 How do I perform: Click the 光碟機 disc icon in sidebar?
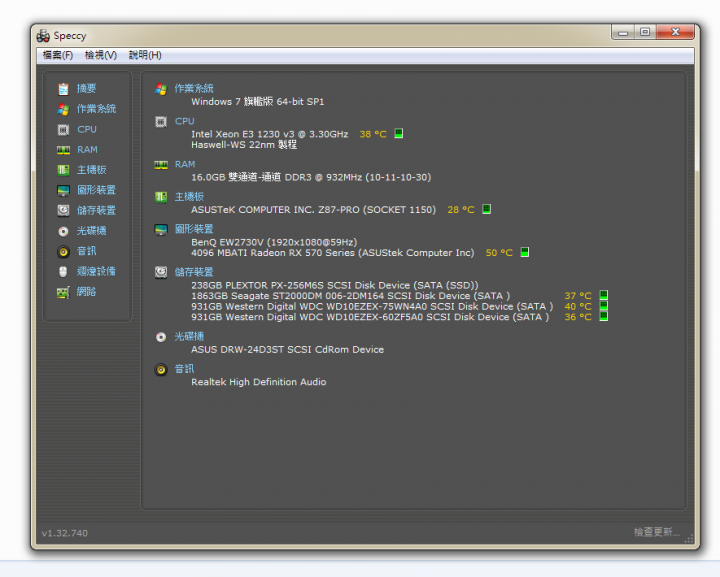(x=63, y=231)
